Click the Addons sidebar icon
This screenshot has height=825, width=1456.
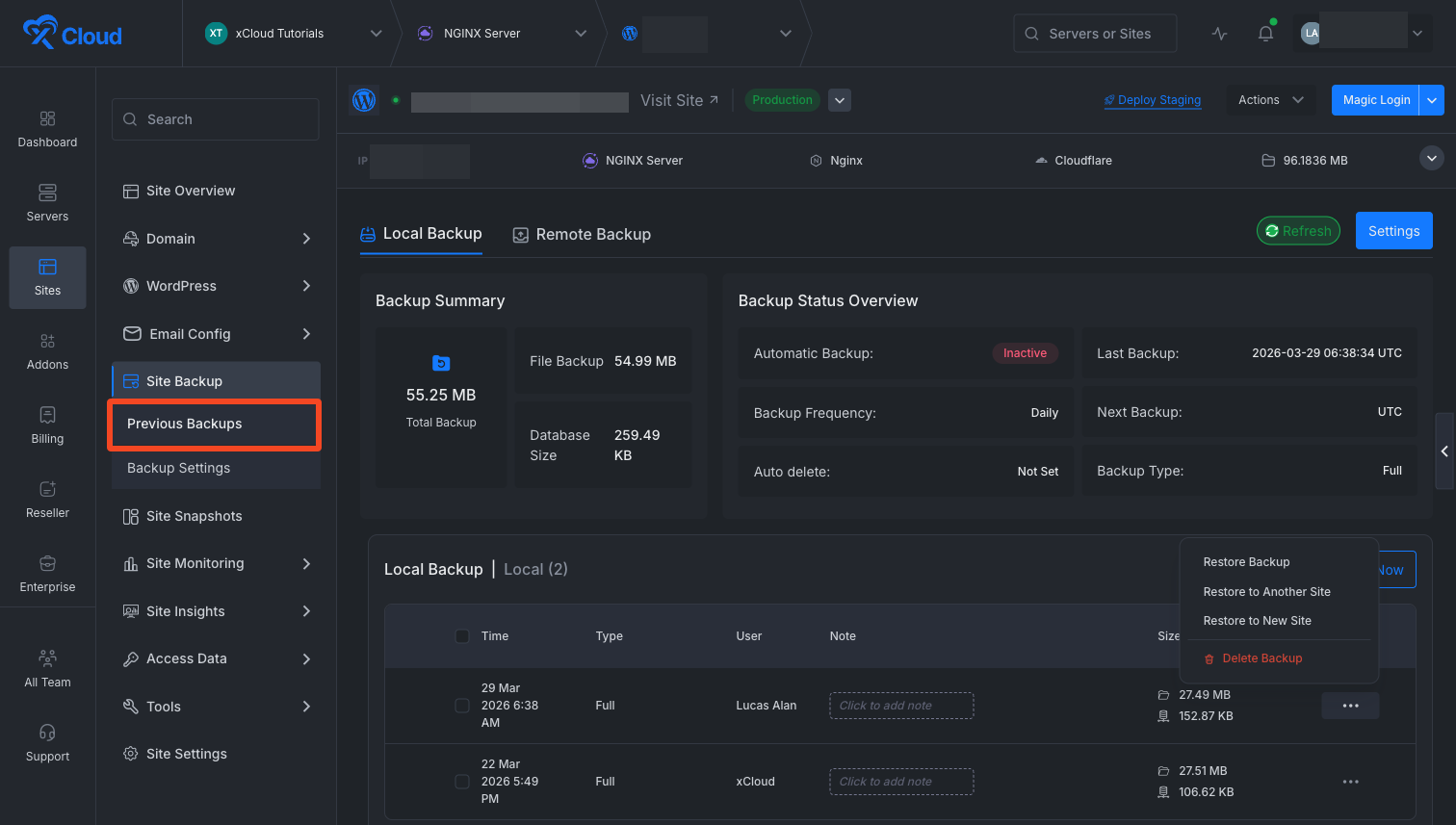47,350
